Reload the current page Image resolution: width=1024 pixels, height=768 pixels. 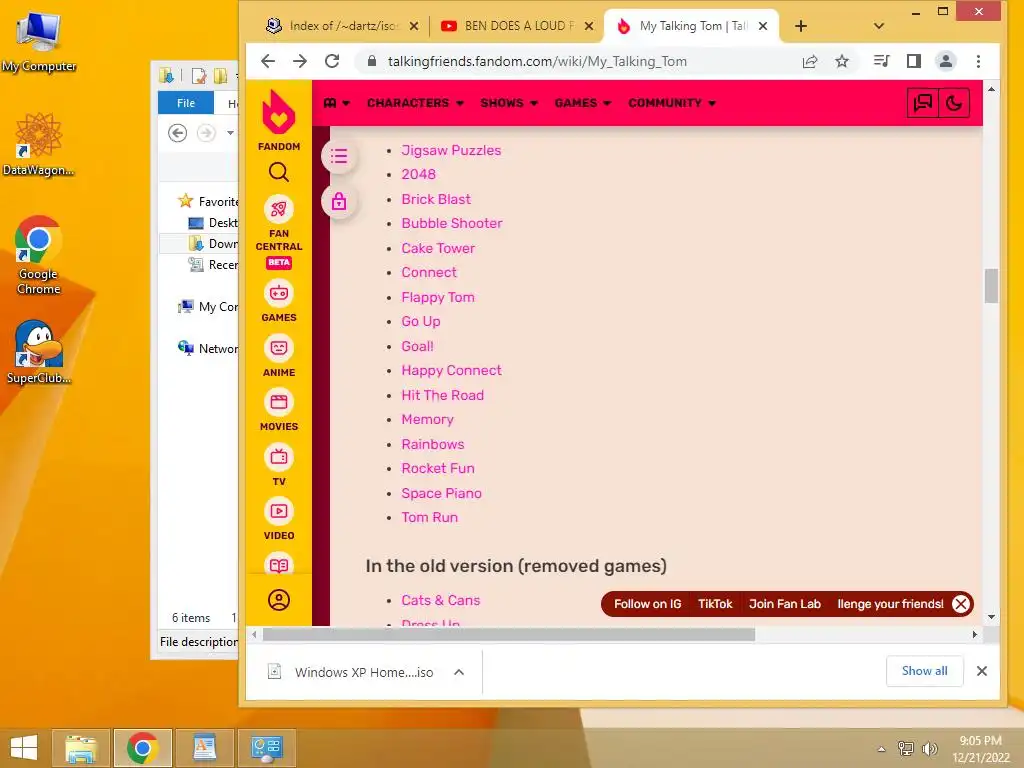pos(332,61)
